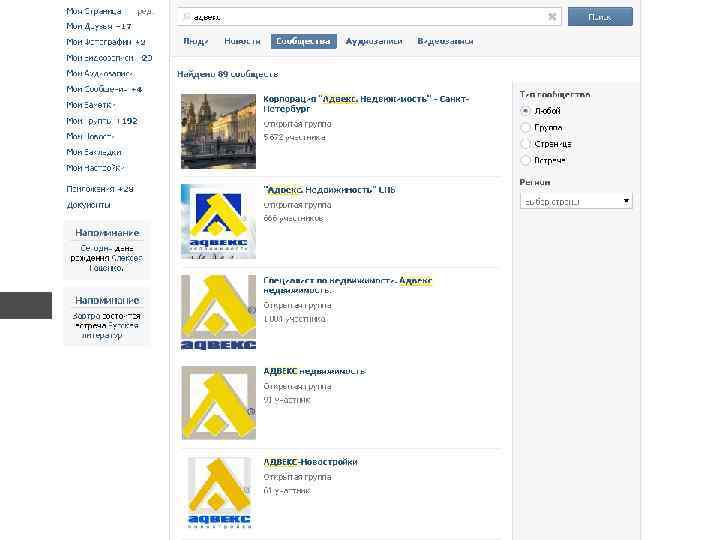This screenshot has height=540, width=720.
Task: Select the Страница community type radio
Action: 525,144
